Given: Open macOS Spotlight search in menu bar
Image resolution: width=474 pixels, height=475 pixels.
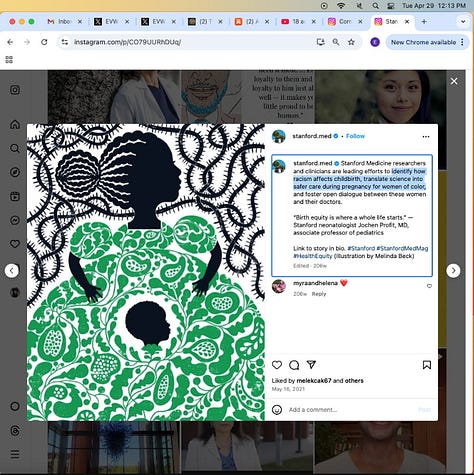Looking at the screenshot, I should (375, 6).
